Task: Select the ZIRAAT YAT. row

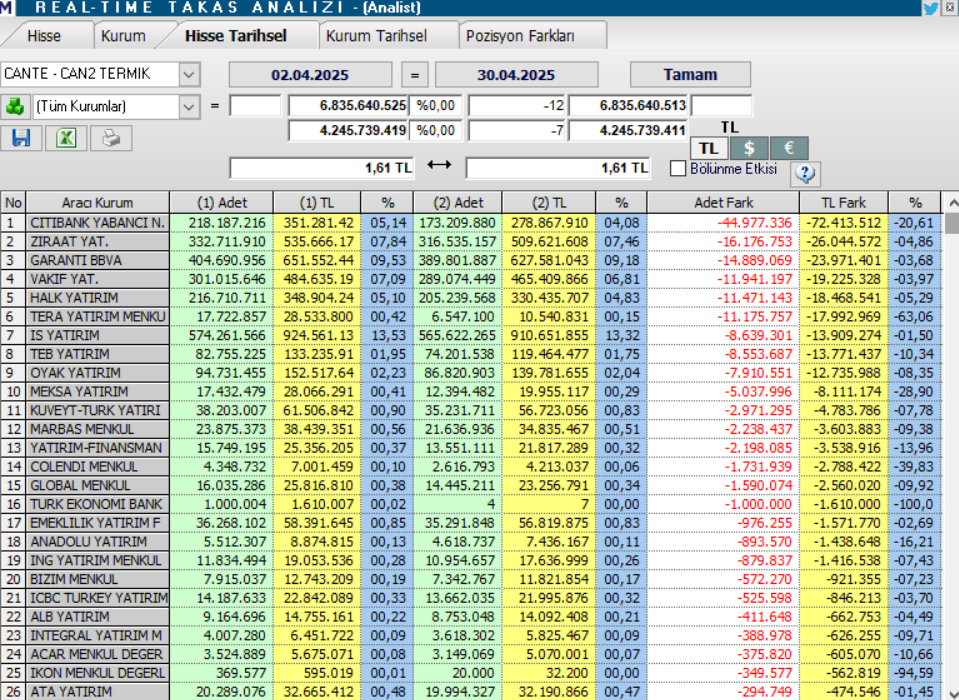Action: pyautogui.click(x=471, y=241)
